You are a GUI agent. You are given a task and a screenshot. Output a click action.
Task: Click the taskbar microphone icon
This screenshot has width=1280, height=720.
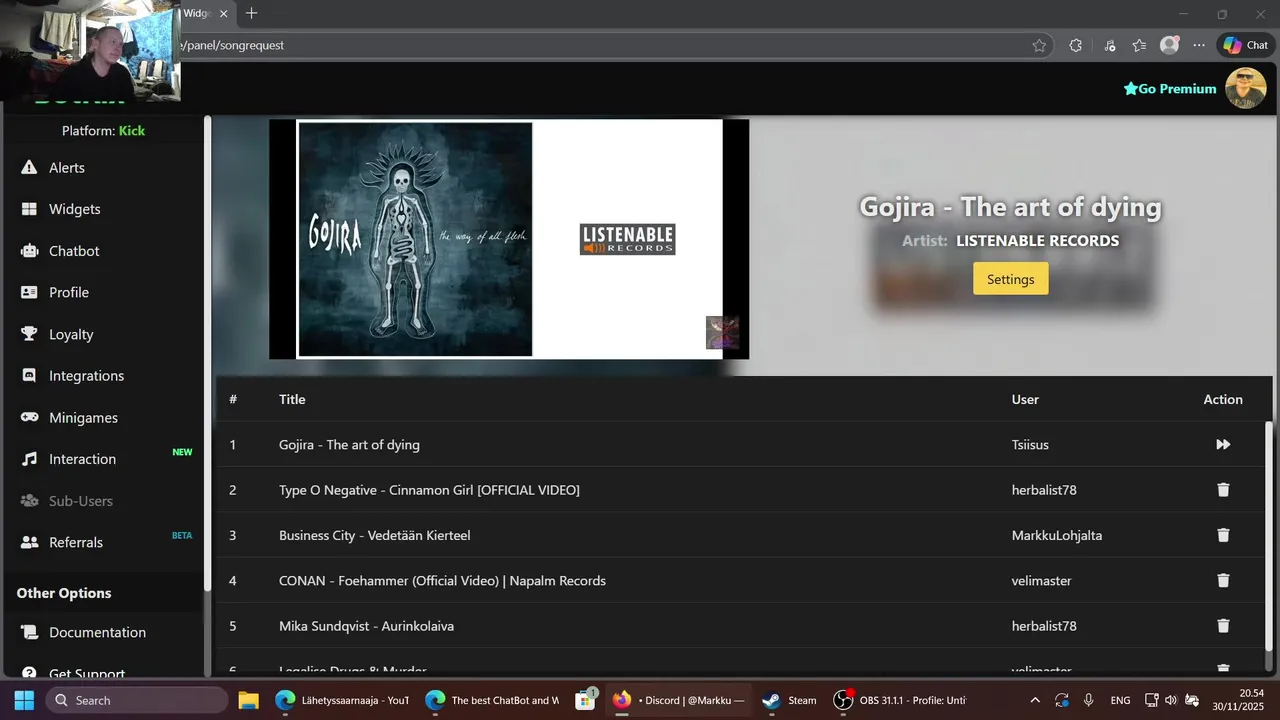pos(1088,700)
